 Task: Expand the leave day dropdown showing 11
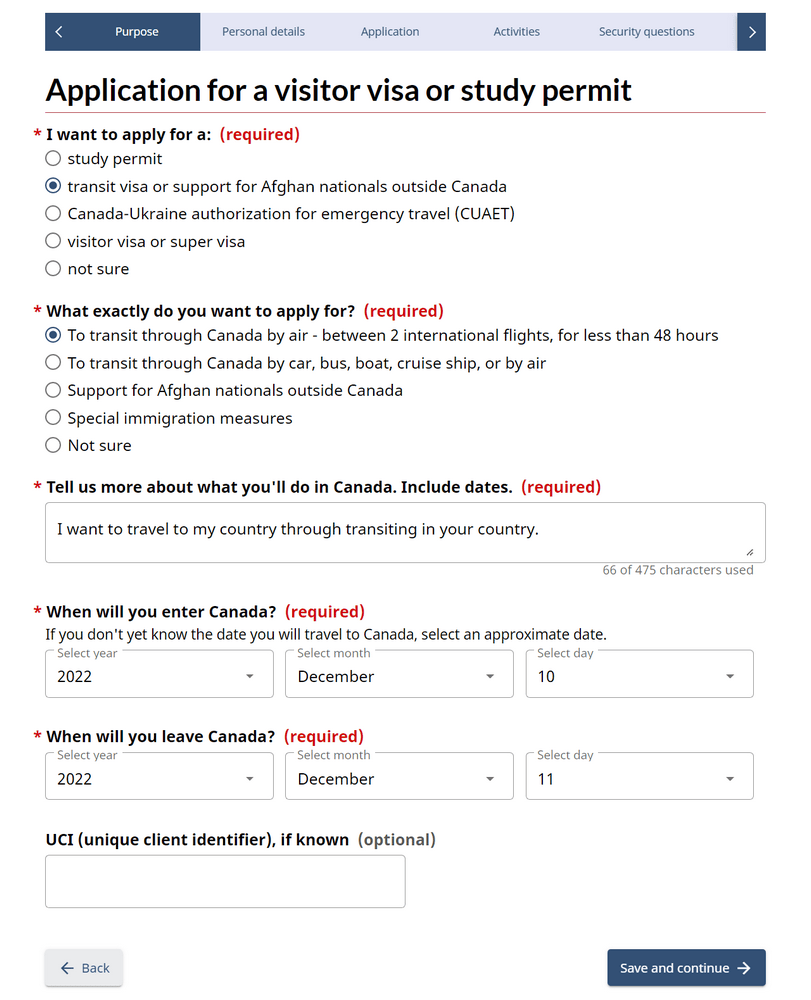[639, 780]
